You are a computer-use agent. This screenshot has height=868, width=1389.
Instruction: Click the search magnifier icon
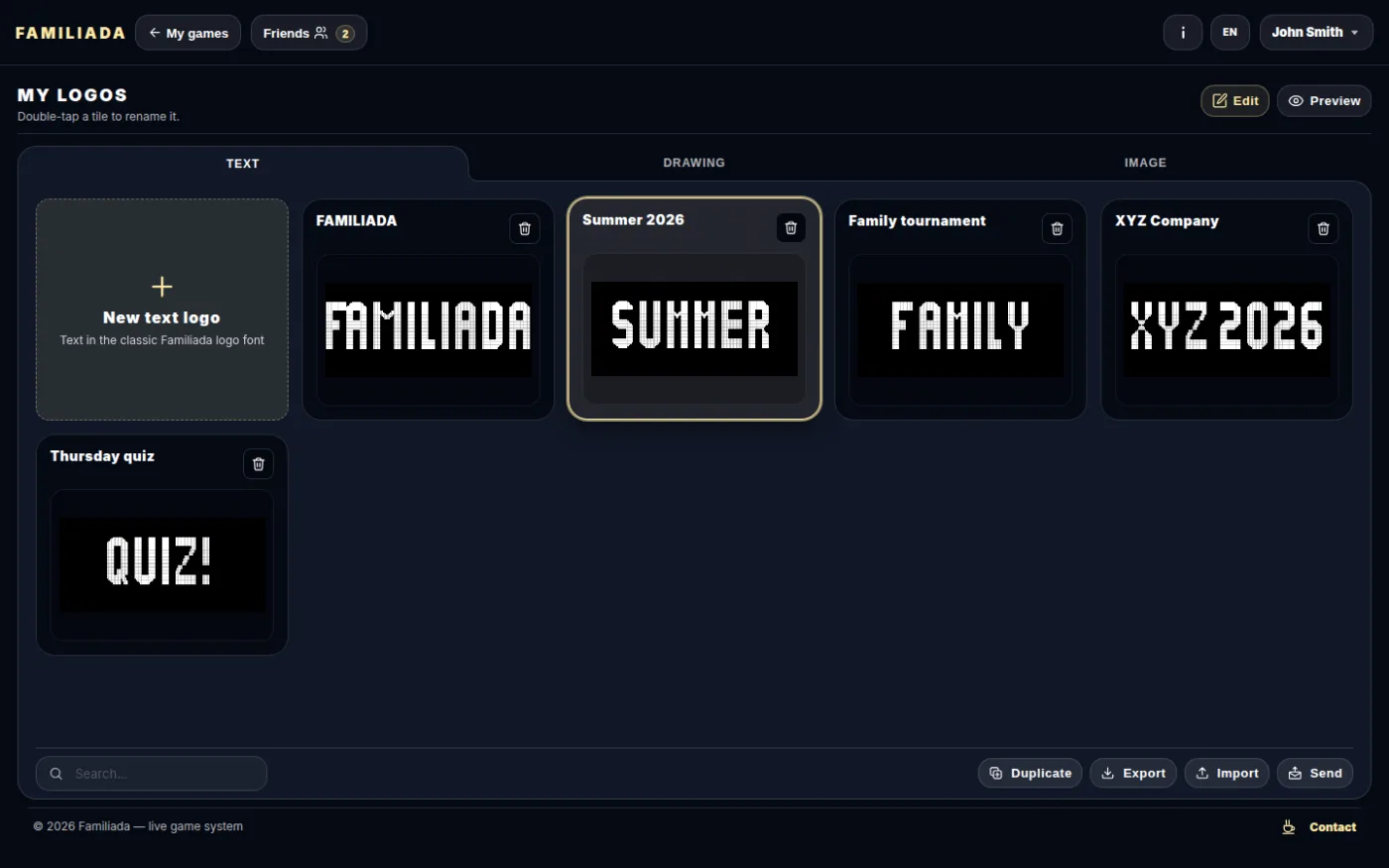click(x=57, y=774)
